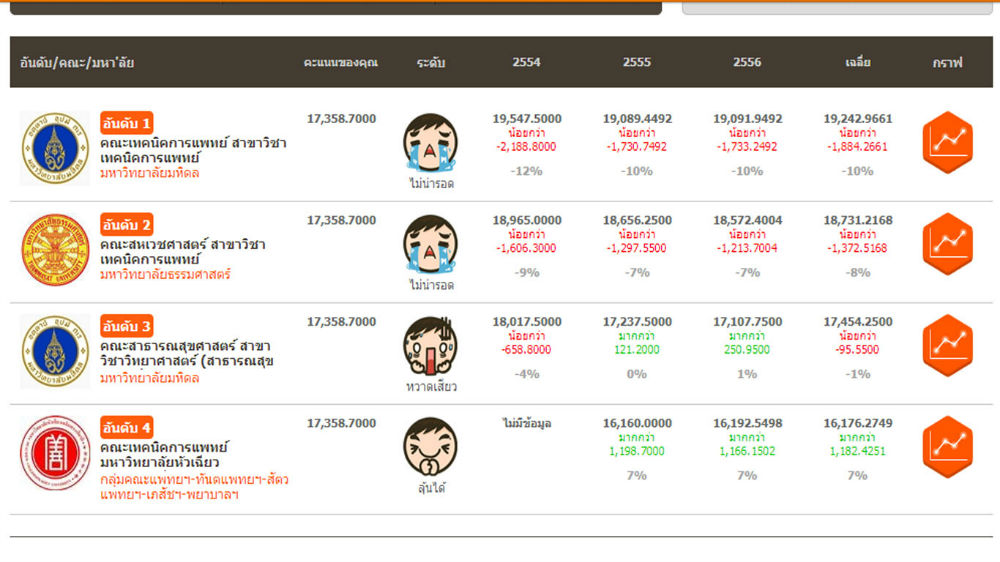Screen dimensions: 1000x562
Task: Click the อันดับ 1 orange badge
Action: tap(126, 123)
